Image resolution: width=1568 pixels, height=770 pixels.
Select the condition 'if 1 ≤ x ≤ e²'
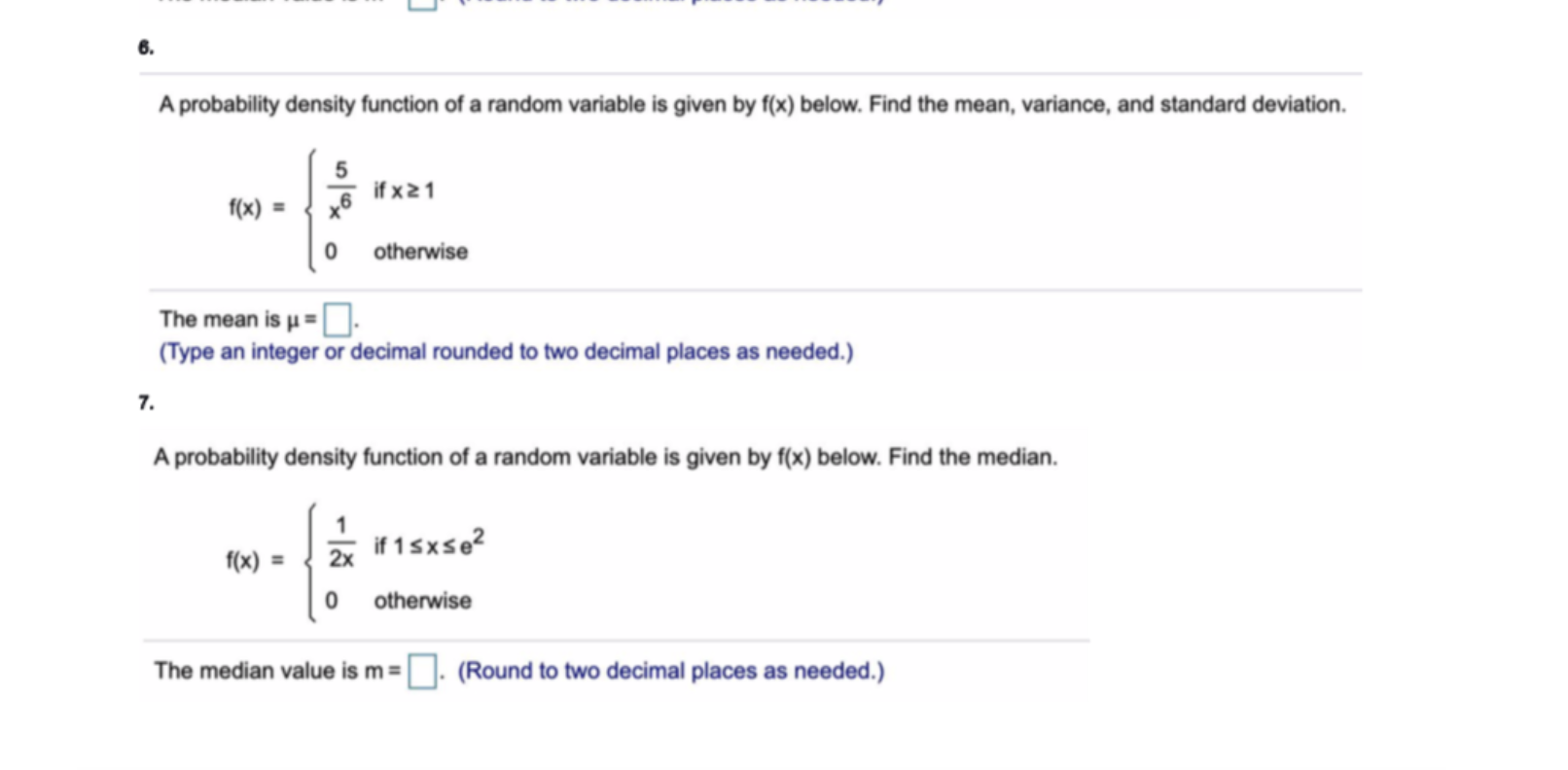428,542
